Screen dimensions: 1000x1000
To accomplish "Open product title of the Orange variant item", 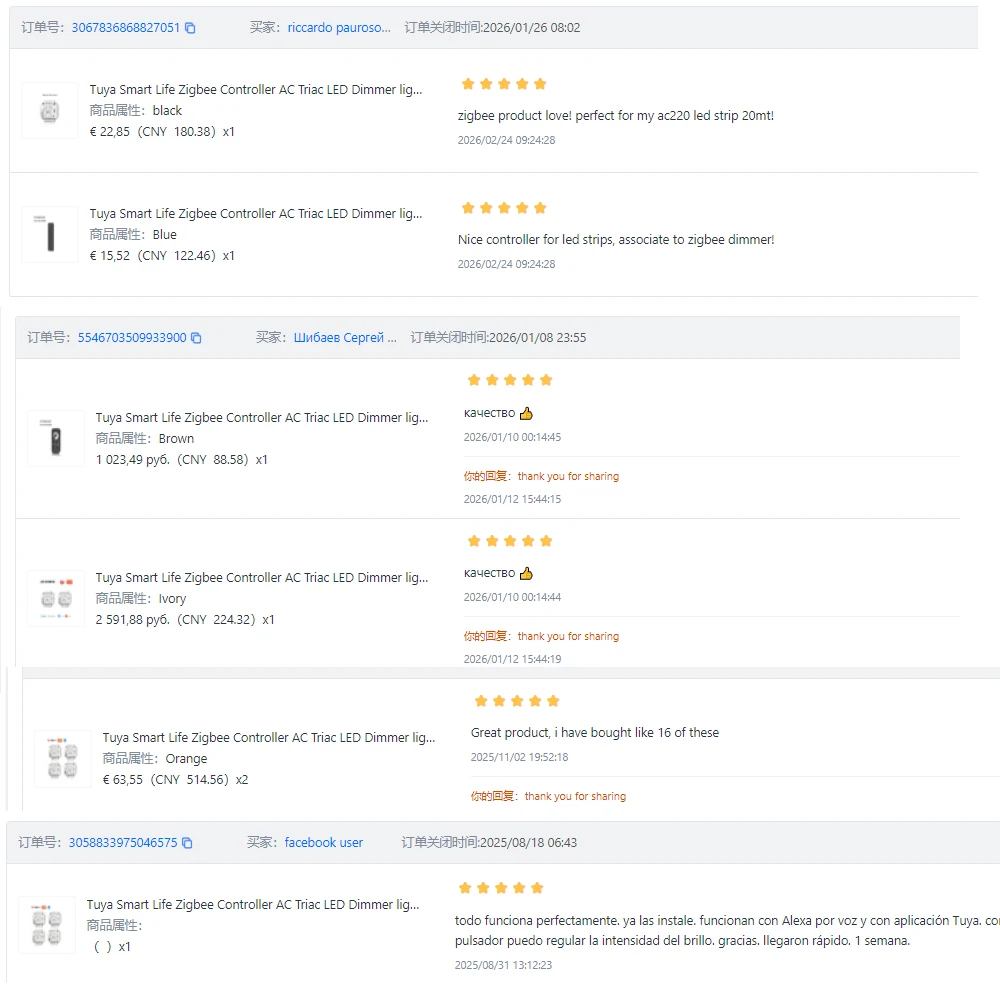I will click(x=268, y=737).
